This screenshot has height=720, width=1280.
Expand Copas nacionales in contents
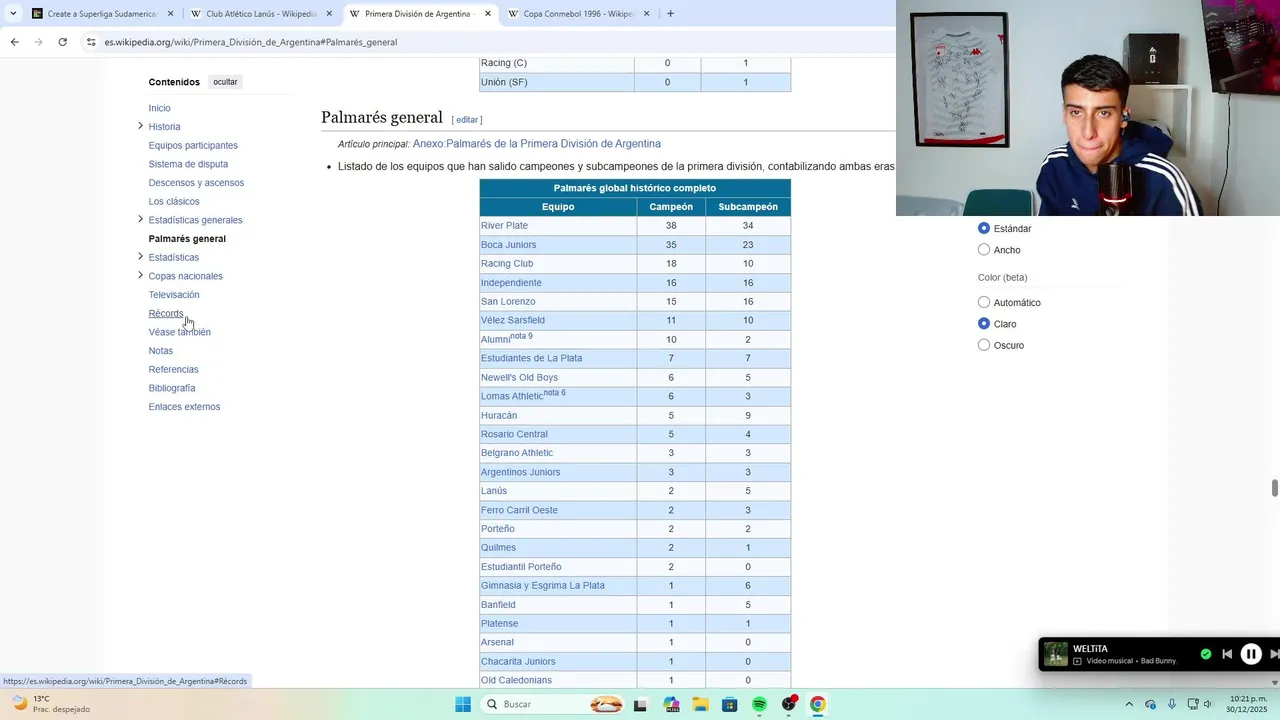click(140, 275)
